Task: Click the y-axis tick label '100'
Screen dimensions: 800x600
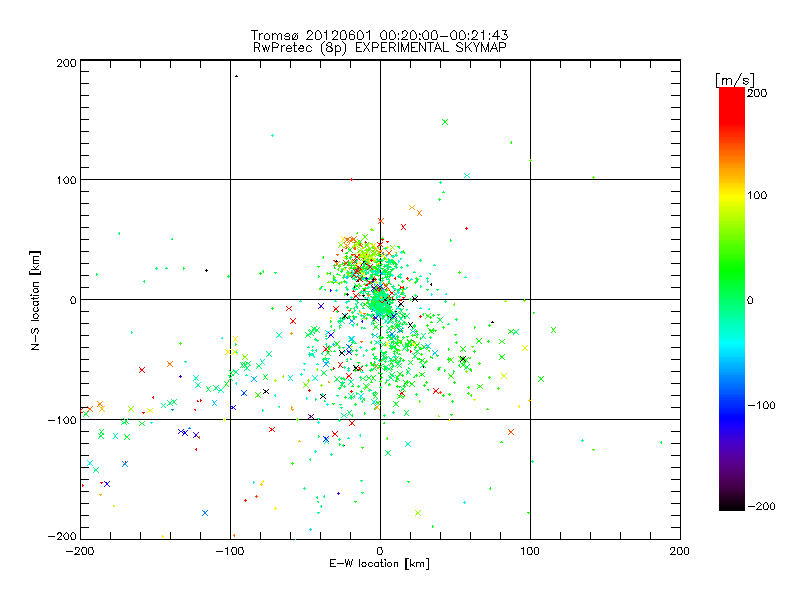Action: [66, 180]
